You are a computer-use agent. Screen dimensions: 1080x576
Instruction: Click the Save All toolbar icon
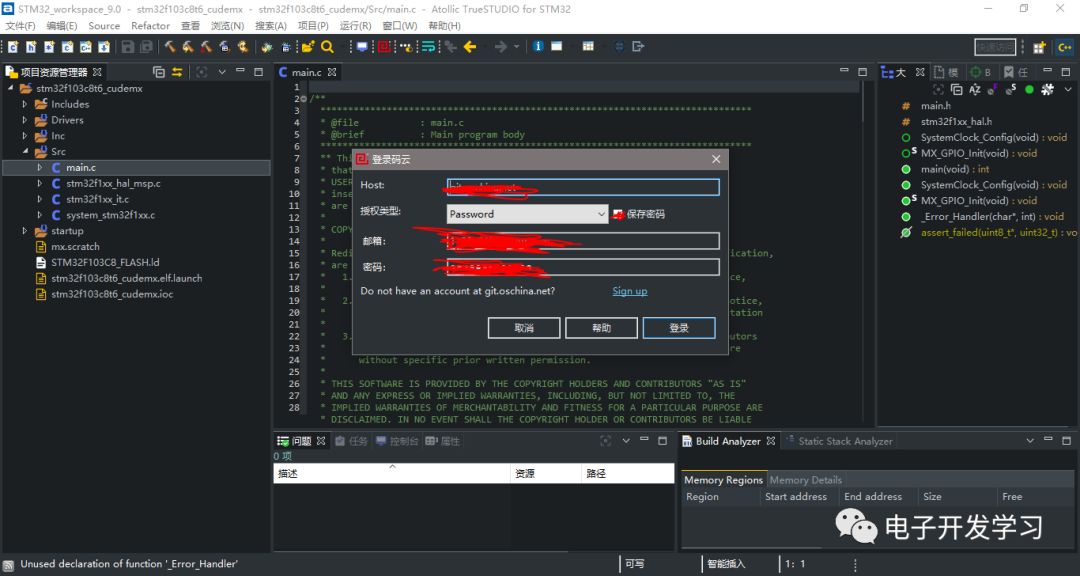point(146,47)
